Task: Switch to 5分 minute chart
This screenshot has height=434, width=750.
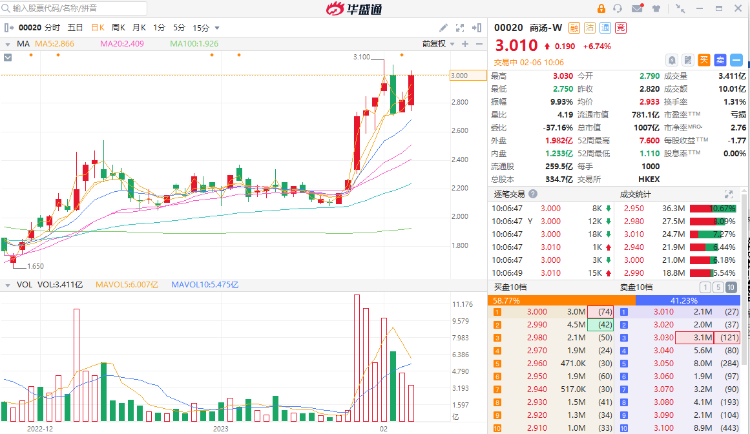Action: (x=179, y=28)
